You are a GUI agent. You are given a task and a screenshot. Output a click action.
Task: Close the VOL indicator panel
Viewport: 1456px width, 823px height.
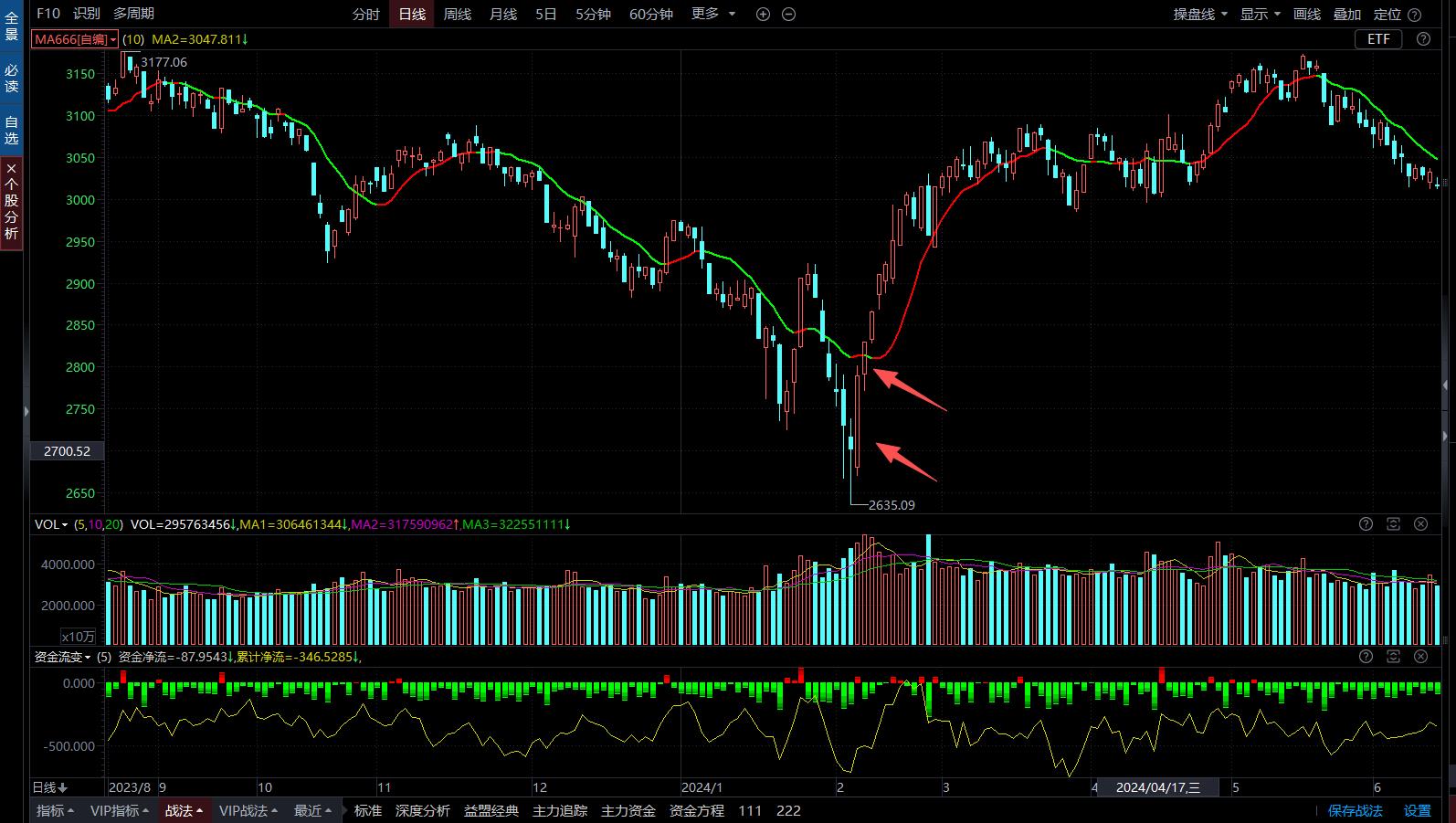pos(1420,523)
